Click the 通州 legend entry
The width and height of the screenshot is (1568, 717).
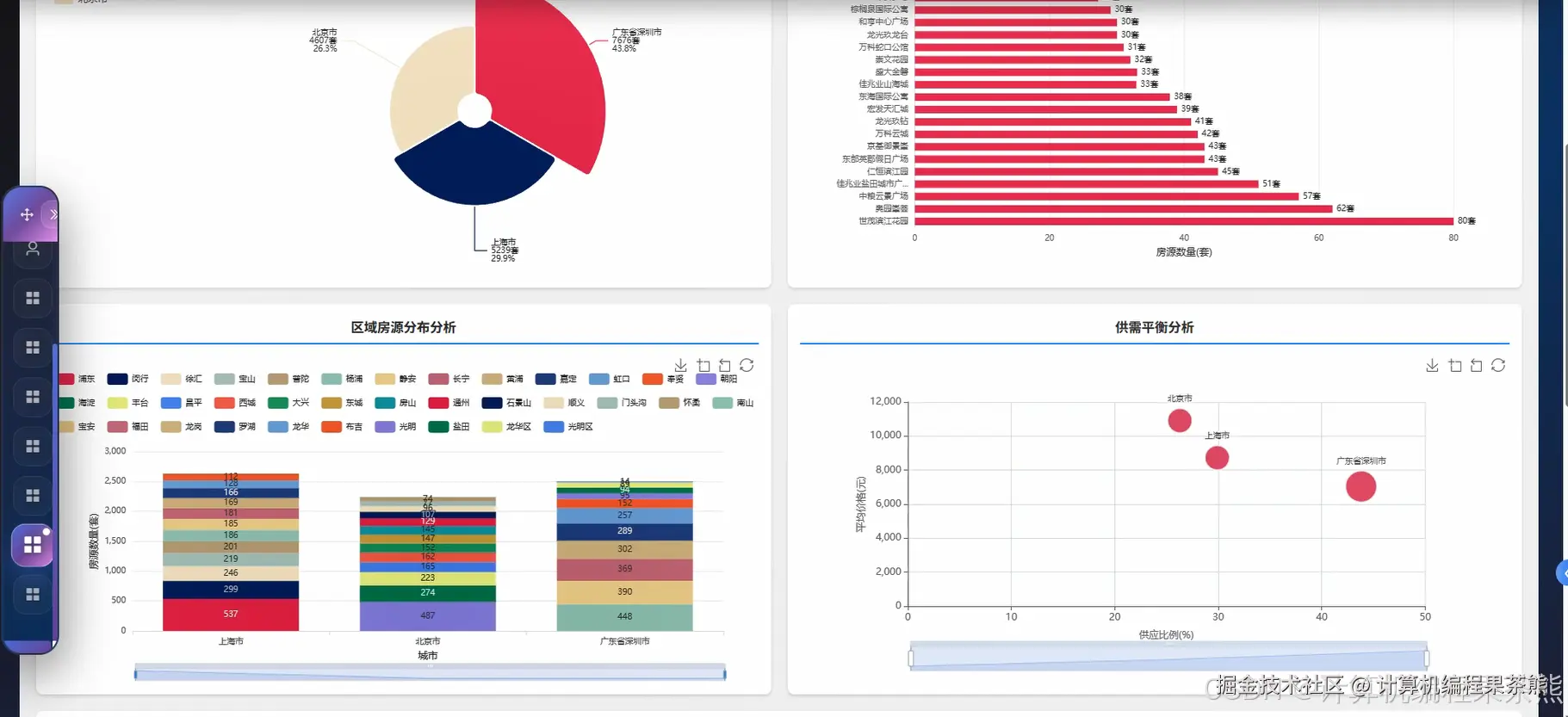pyautogui.click(x=449, y=403)
